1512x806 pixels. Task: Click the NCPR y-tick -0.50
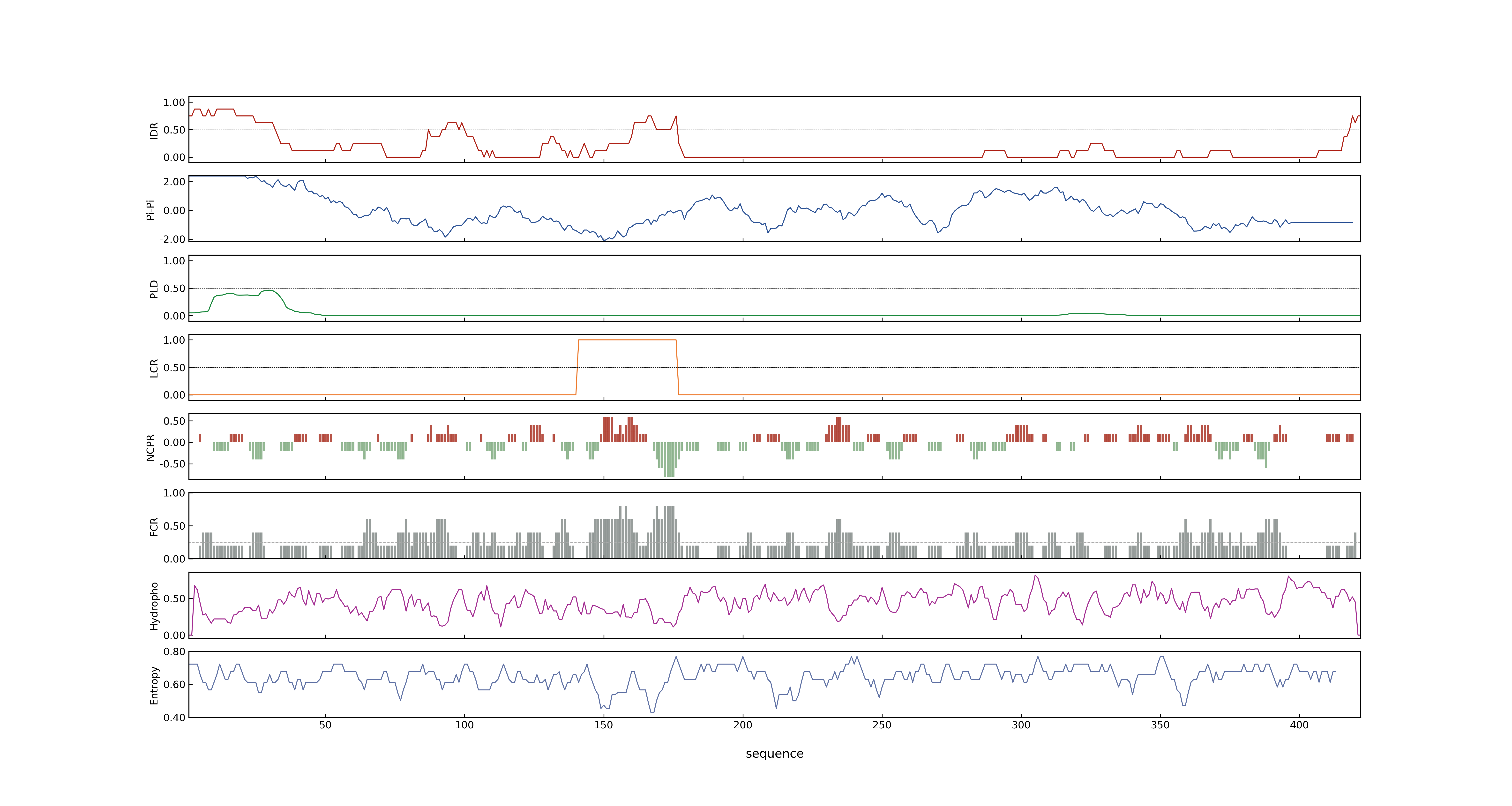(172, 464)
